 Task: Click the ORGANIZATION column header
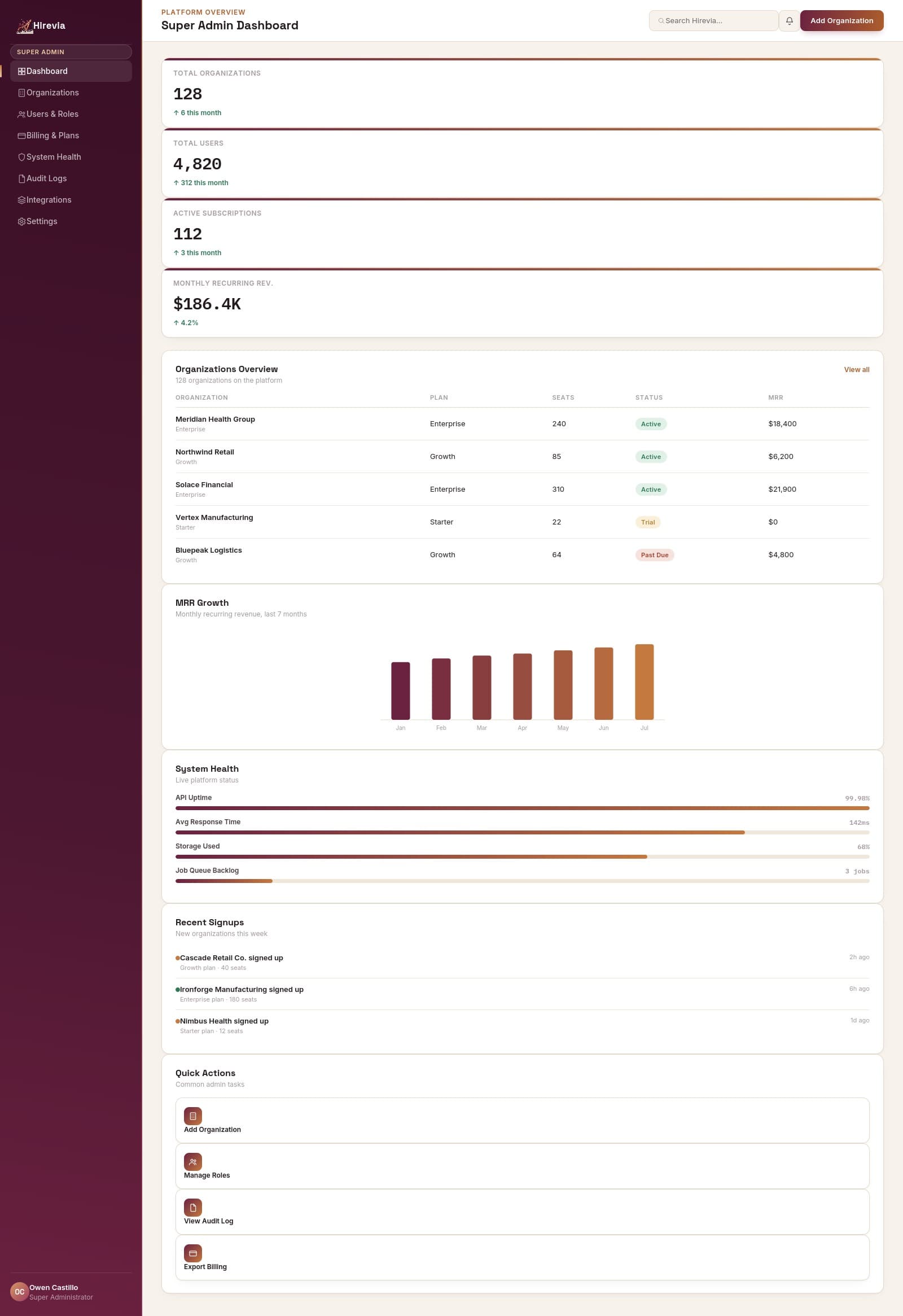(x=201, y=398)
